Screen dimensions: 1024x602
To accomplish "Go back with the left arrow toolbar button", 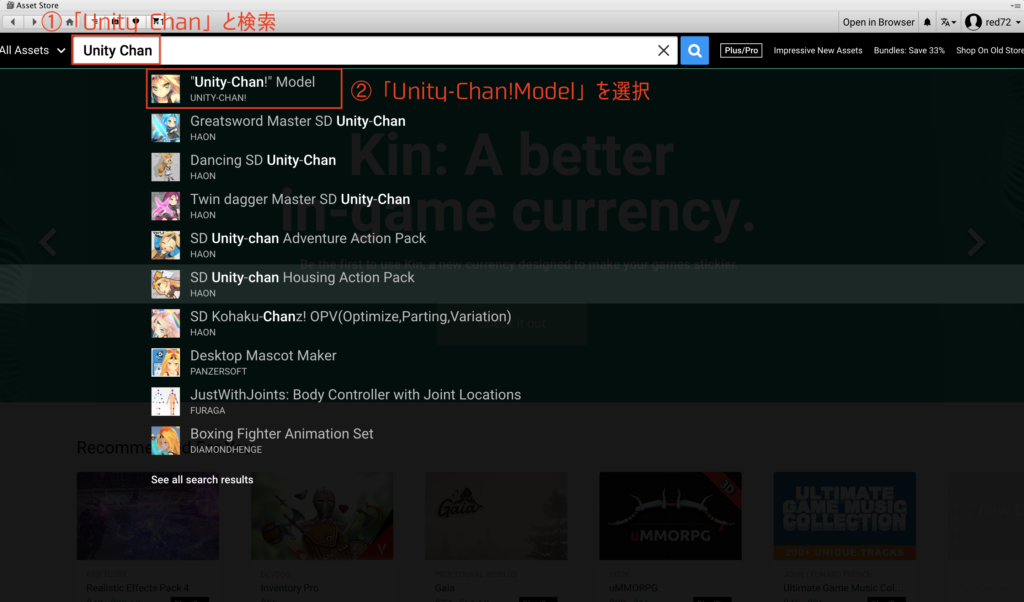I will 12,22.
